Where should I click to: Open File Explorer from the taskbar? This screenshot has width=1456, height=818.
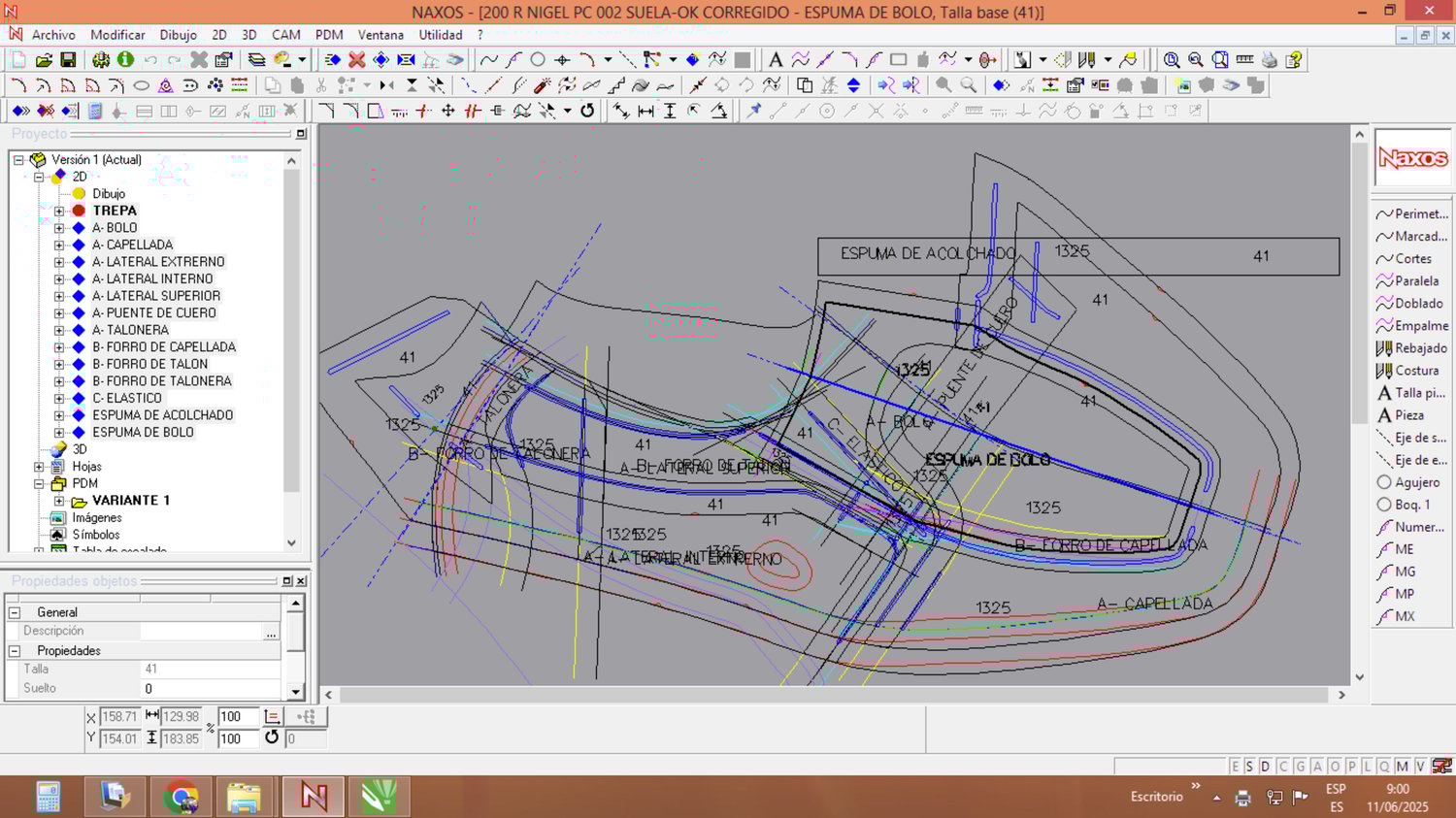[x=244, y=798]
